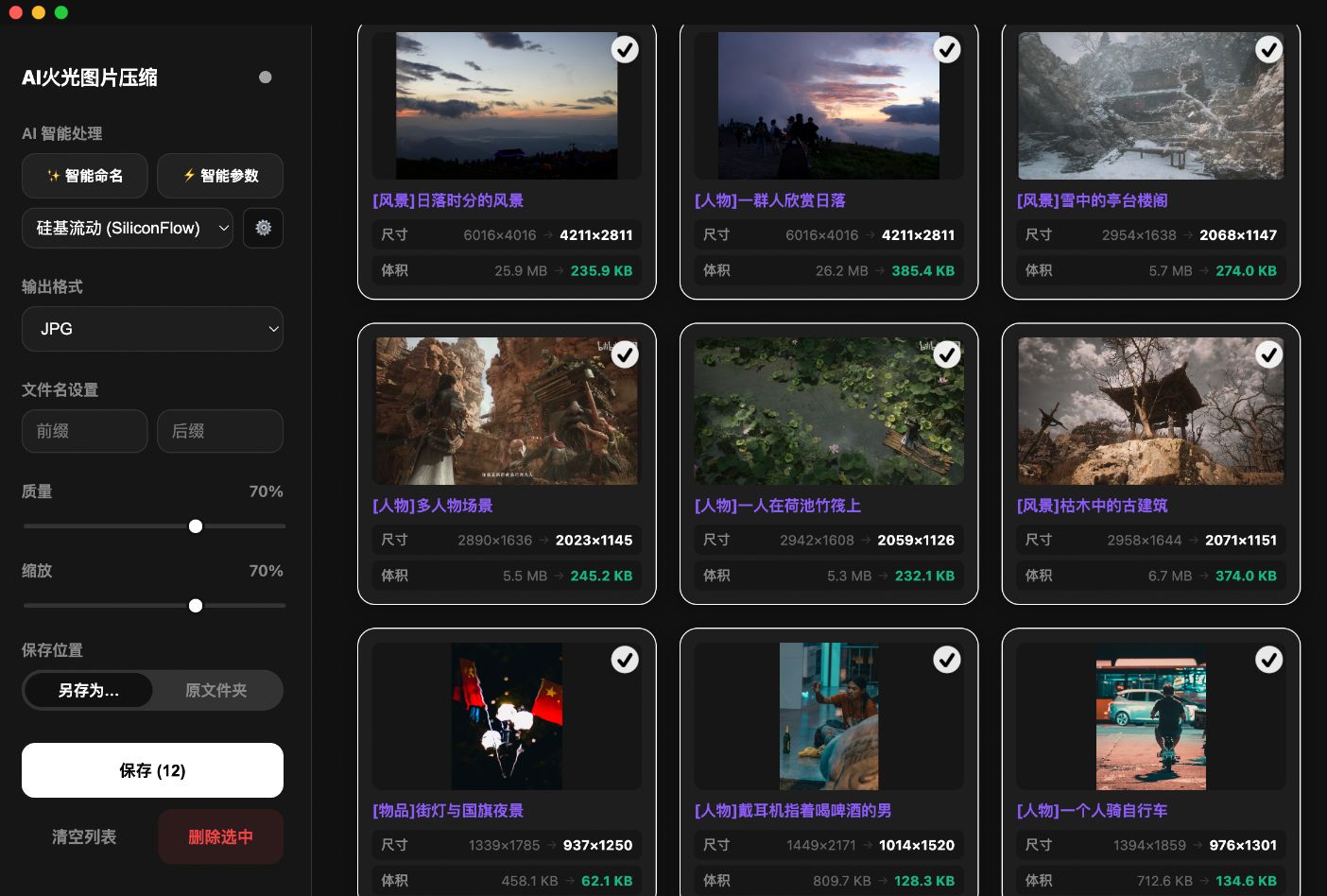Screen dimensions: 1327x896
Task: Click 删除选中 to delete selected images
Action: point(220,836)
